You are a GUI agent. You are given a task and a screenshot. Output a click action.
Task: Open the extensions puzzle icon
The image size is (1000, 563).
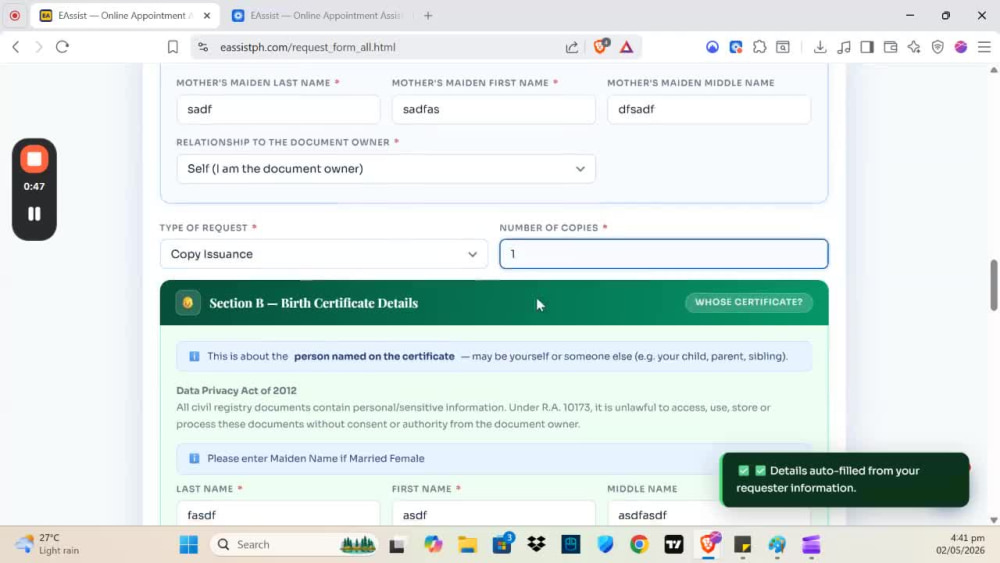(x=759, y=47)
